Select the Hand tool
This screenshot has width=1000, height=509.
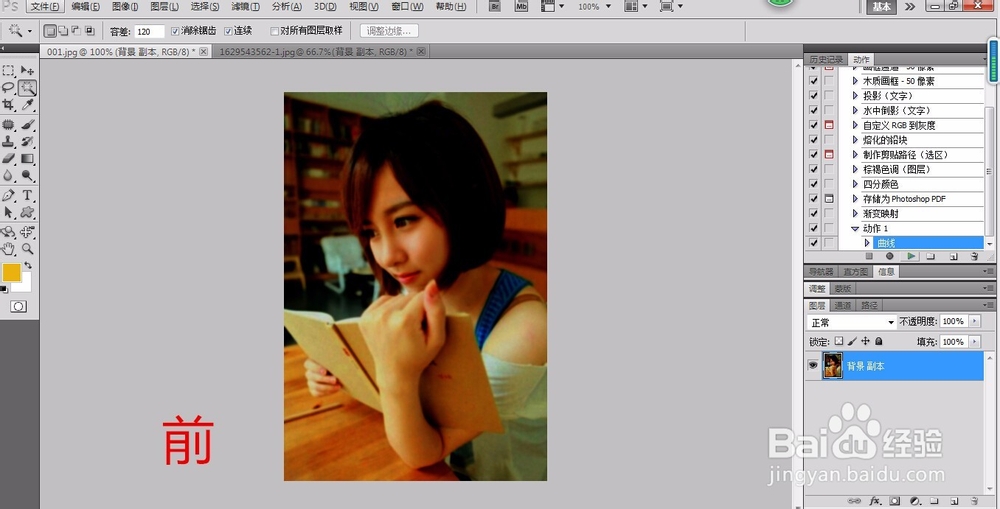tap(8, 249)
